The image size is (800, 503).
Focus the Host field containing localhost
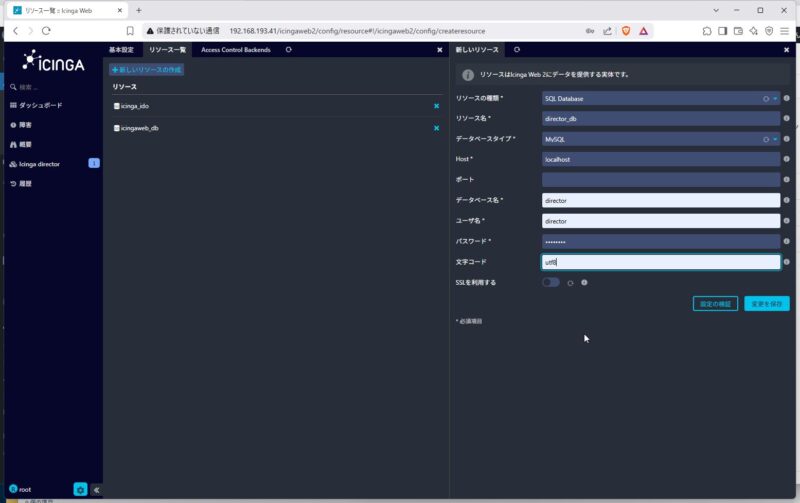661,159
